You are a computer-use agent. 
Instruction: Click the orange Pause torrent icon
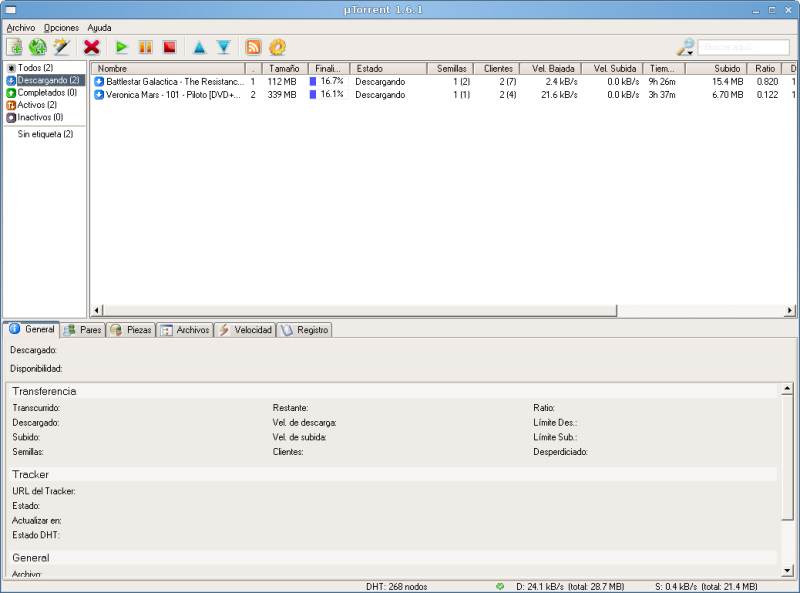tap(145, 47)
